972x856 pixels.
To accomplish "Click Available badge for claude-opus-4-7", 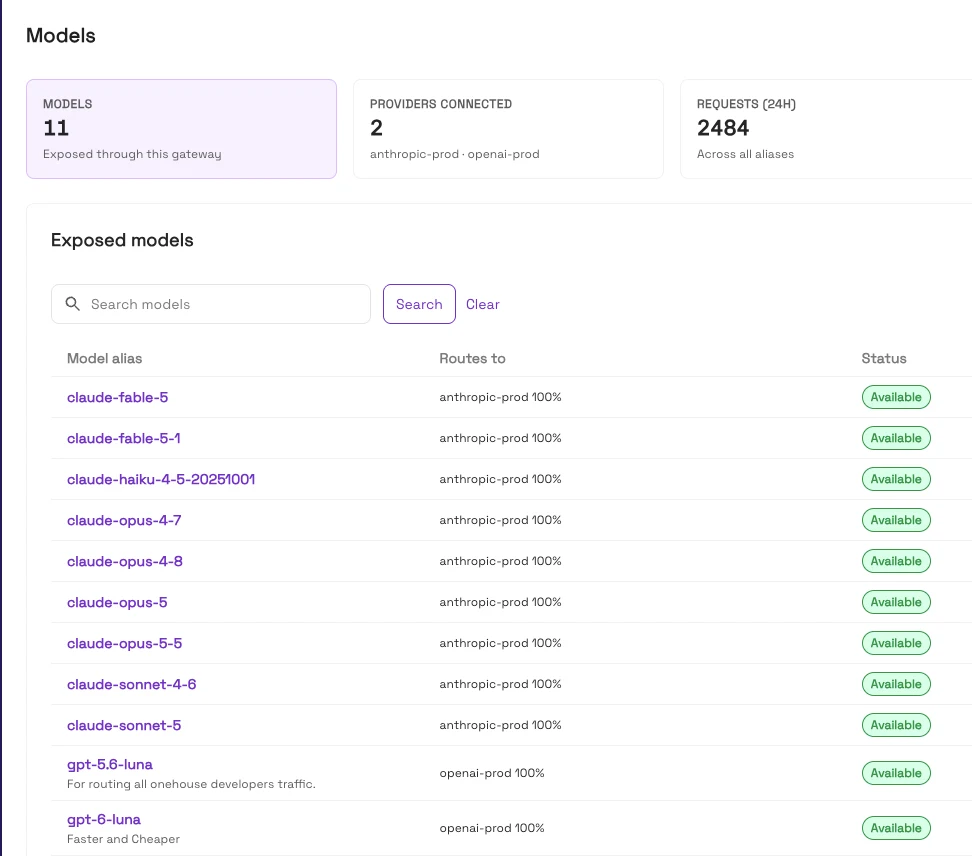I will pos(896,520).
